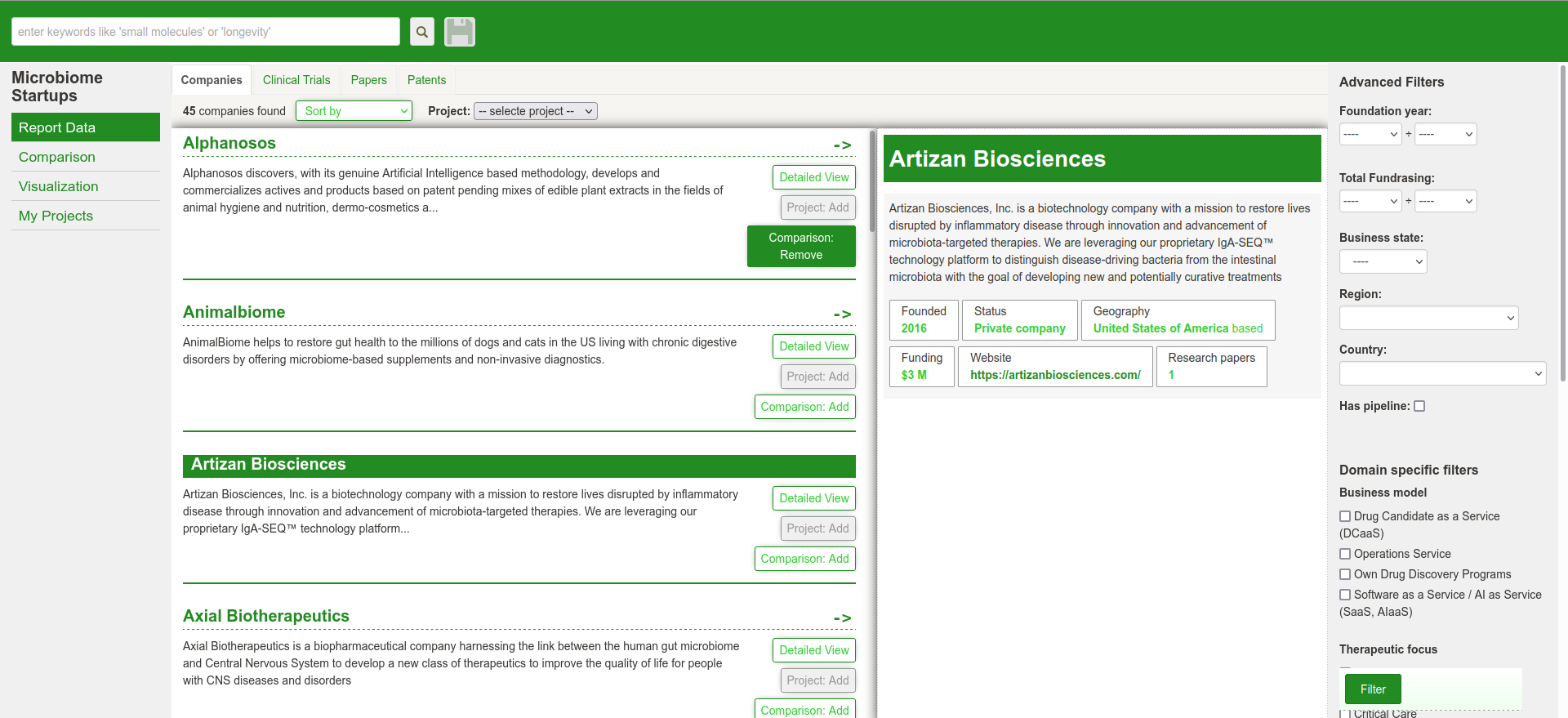Viewport: 1568px width, 718px height.
Task: Open Foundation year end dropdown
Action: (1445, 134)
